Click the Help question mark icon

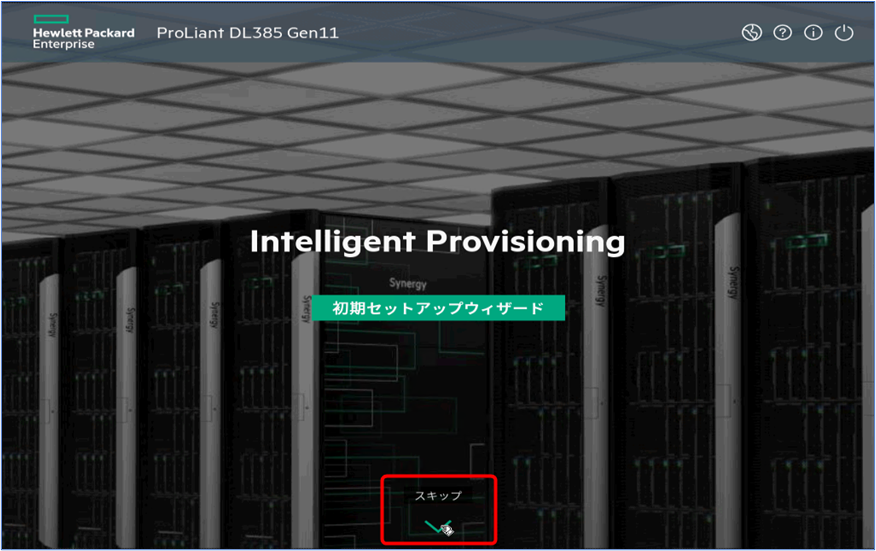pos(783,33)
